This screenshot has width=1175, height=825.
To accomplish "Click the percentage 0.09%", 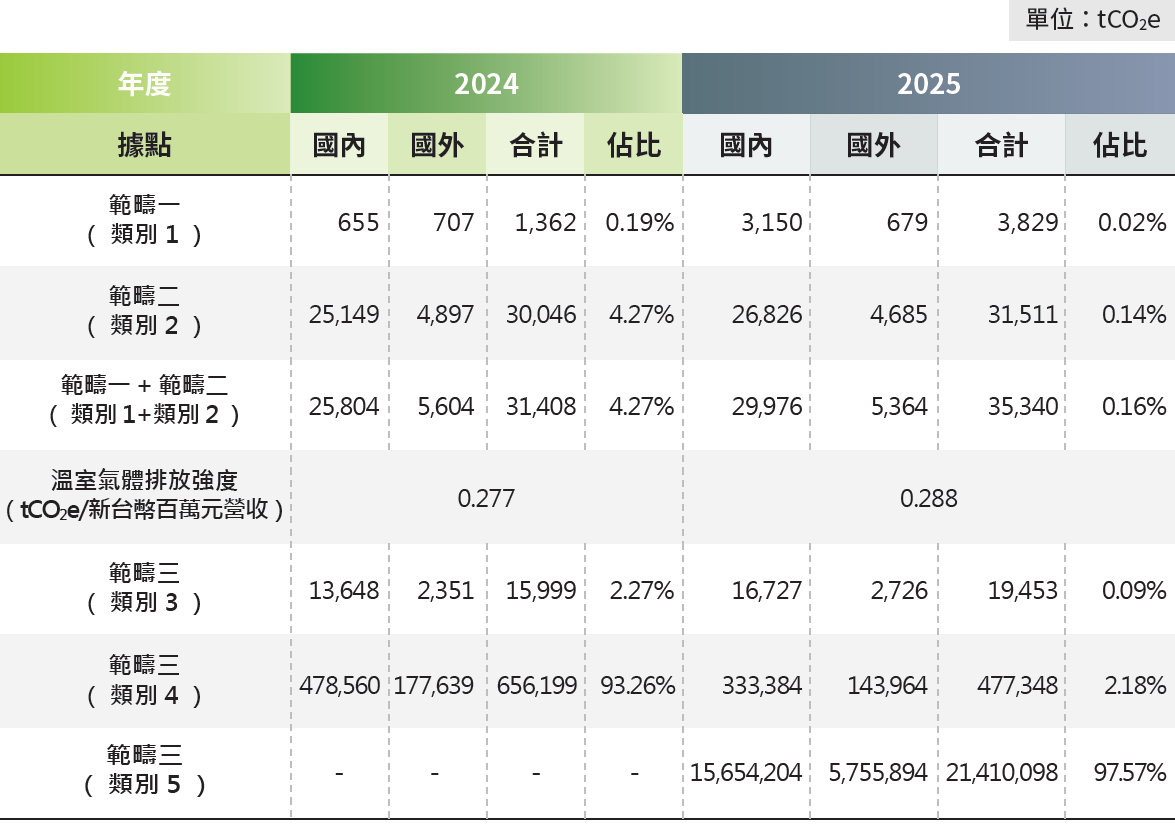I will pyautogui.click(x=1134, y=591).
